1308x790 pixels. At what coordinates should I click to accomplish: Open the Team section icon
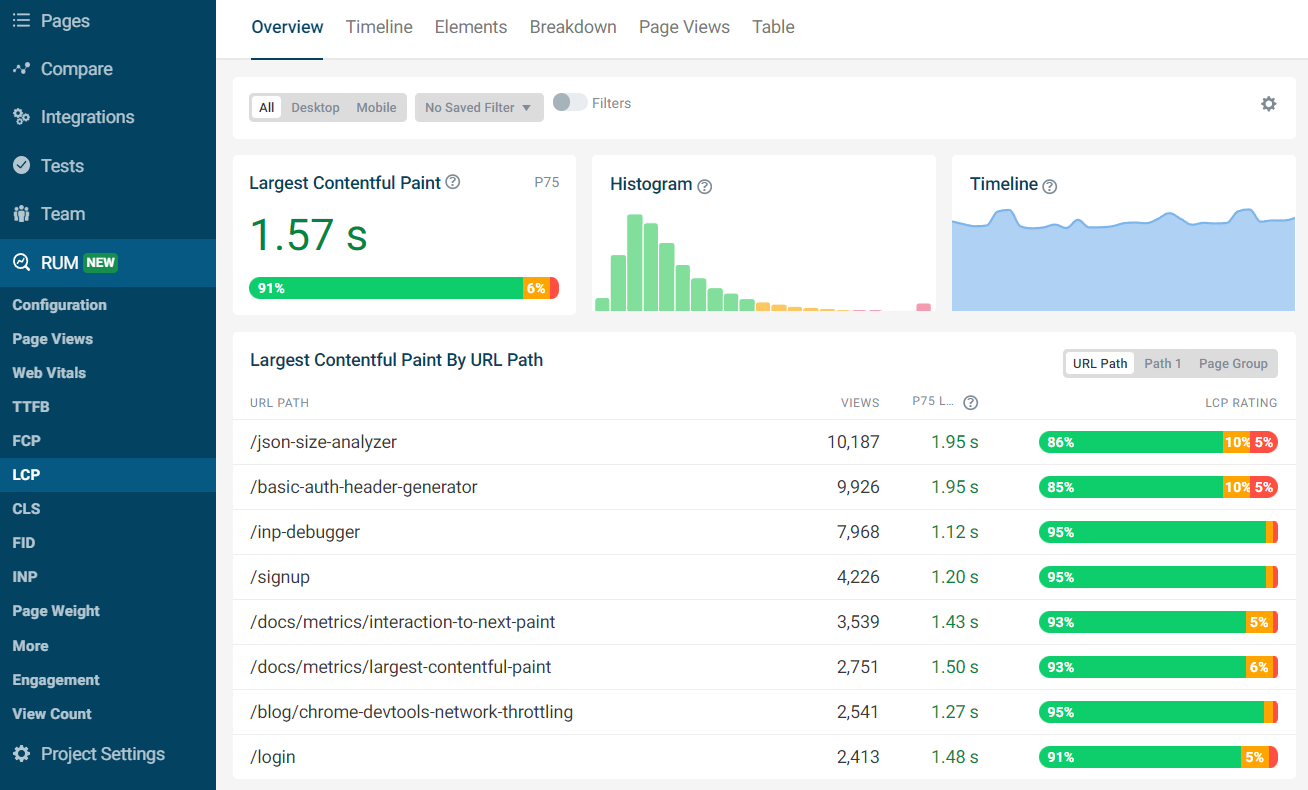click(x=22, y=213)
